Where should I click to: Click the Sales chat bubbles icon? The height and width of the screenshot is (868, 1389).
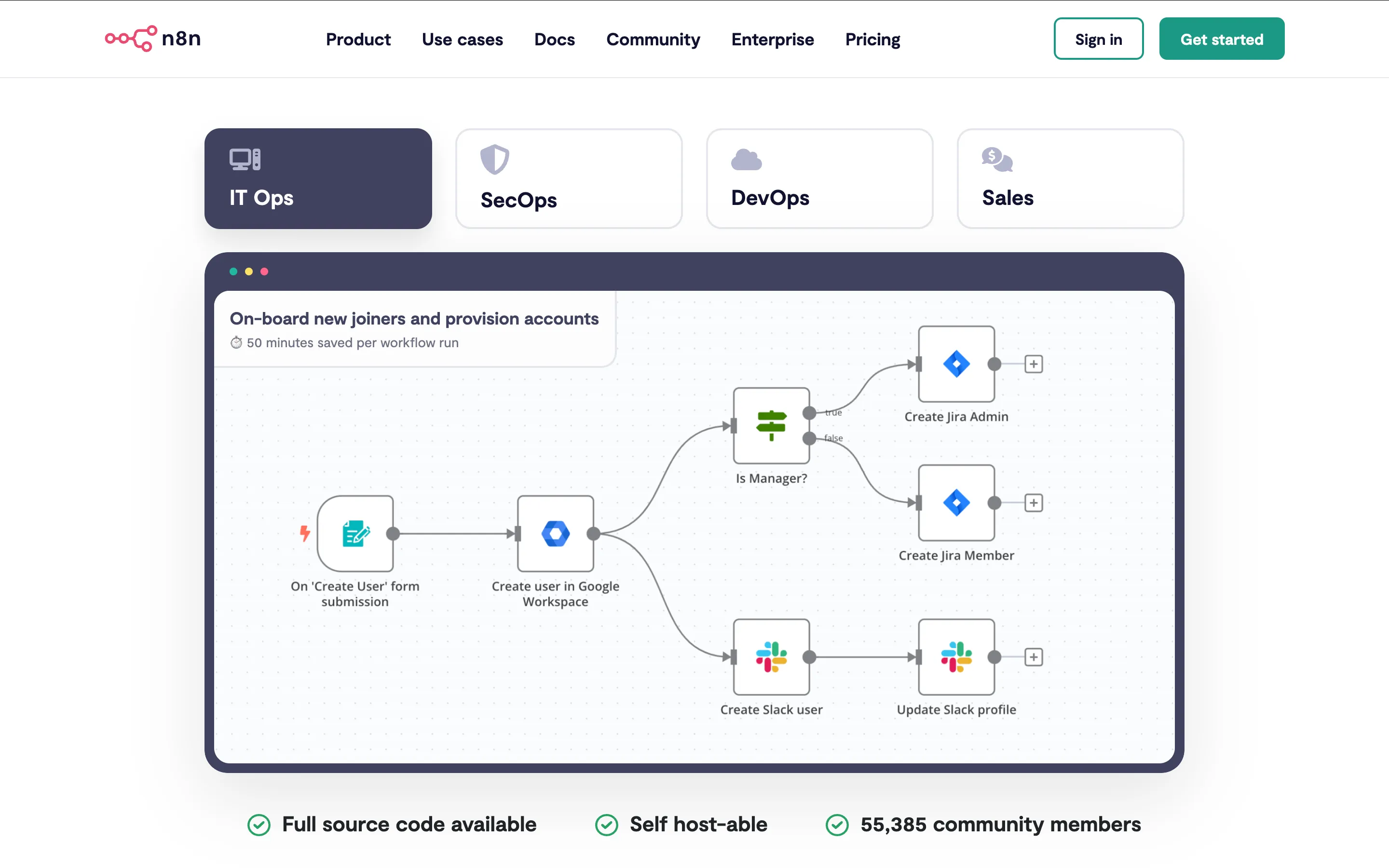997,160
